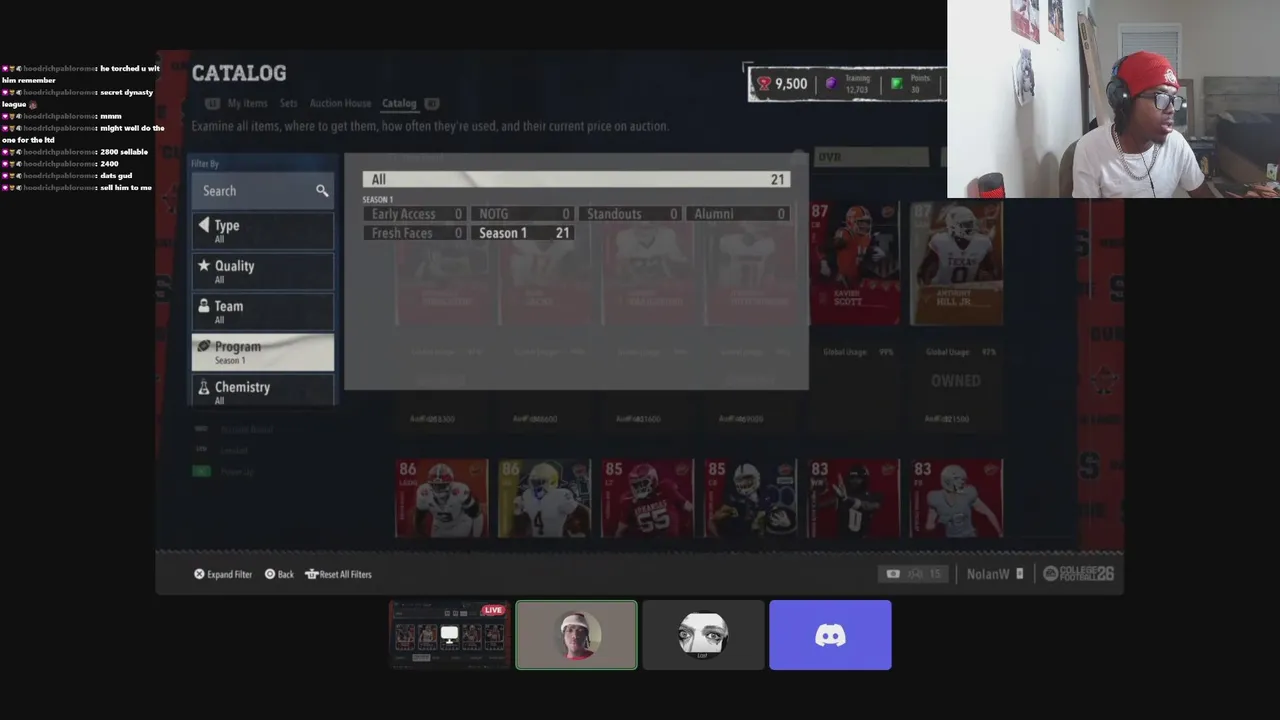Switch to the Auction House tab
The height and width of the screenshot is (720, 1280).
tap(340, 103)
